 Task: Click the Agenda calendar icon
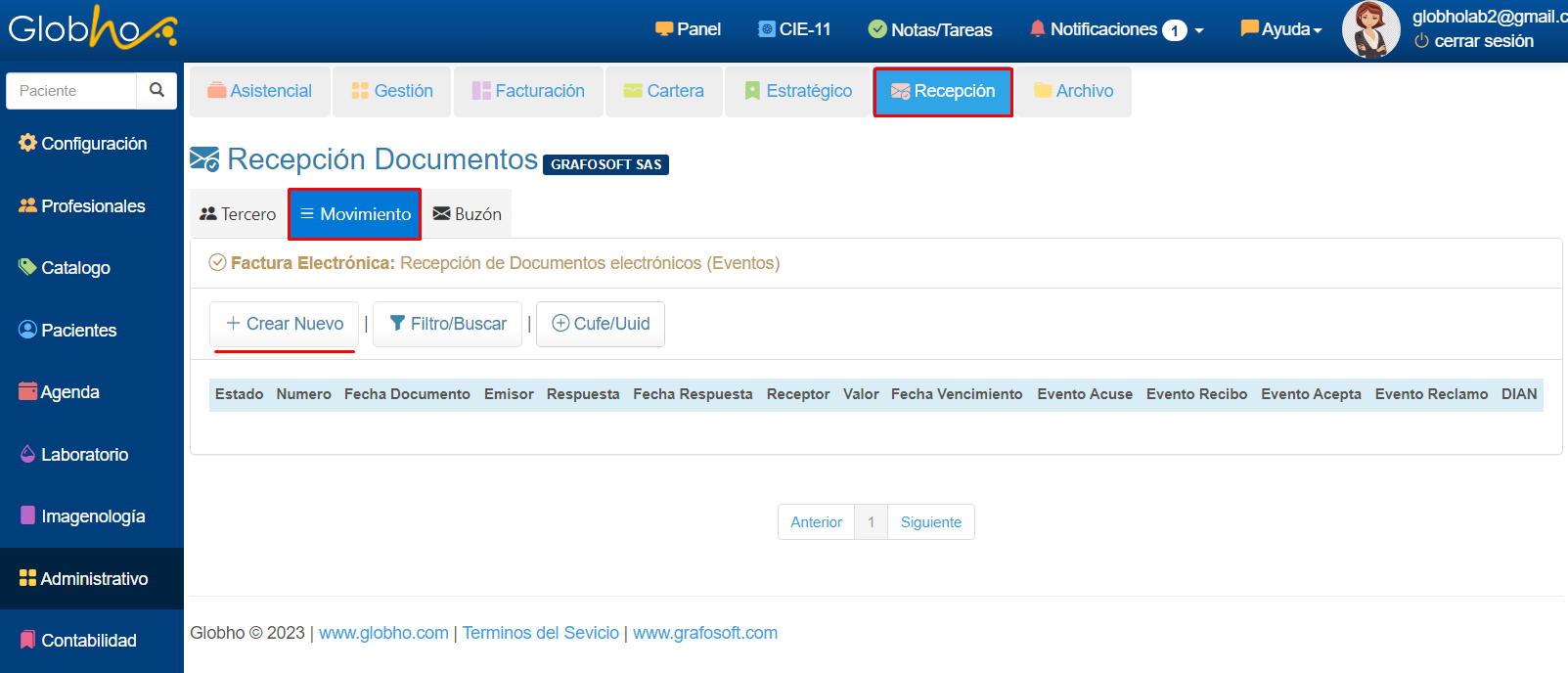[x=27, y=391]
